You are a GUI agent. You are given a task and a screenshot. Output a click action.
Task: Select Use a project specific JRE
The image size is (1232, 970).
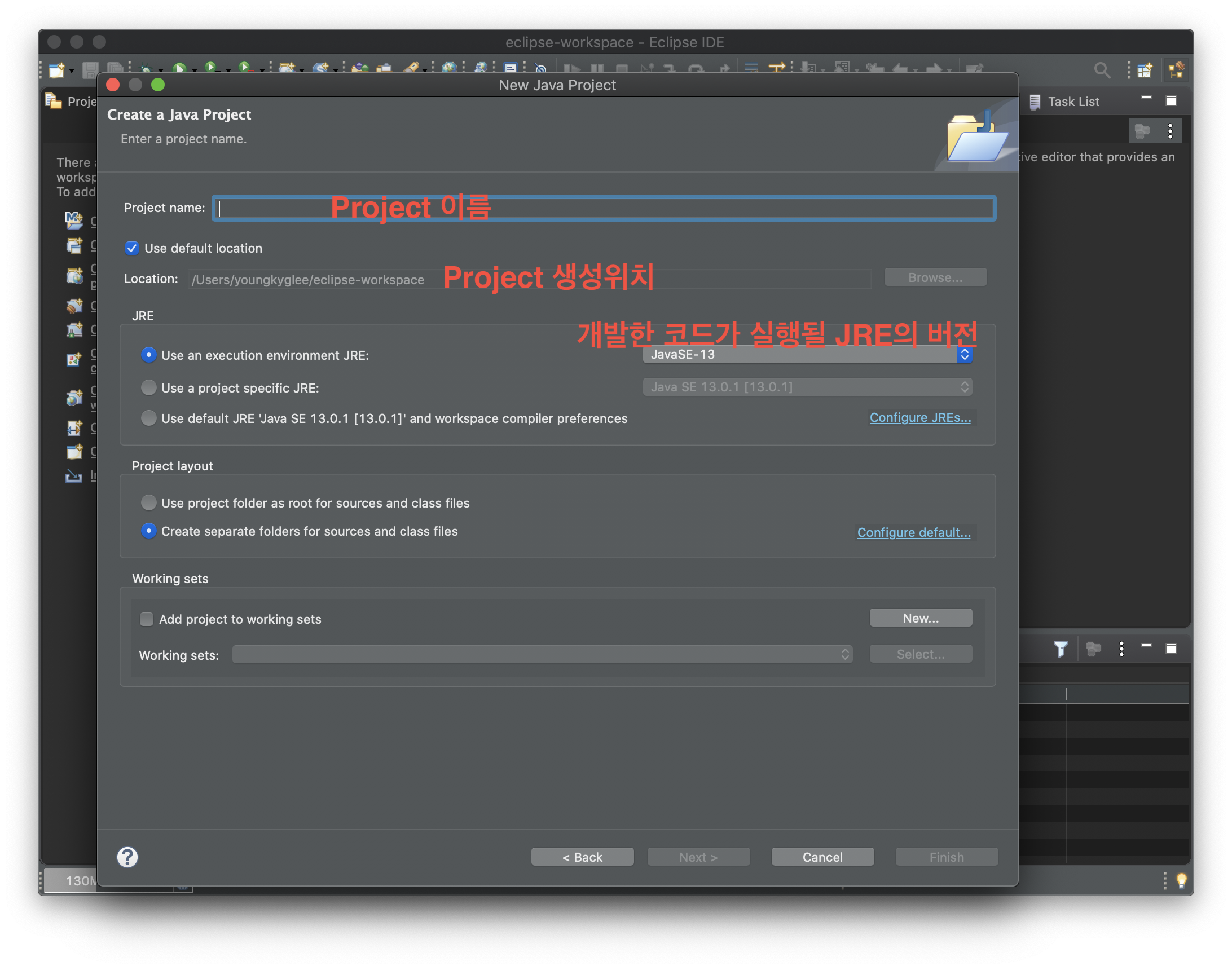point(149,387)
